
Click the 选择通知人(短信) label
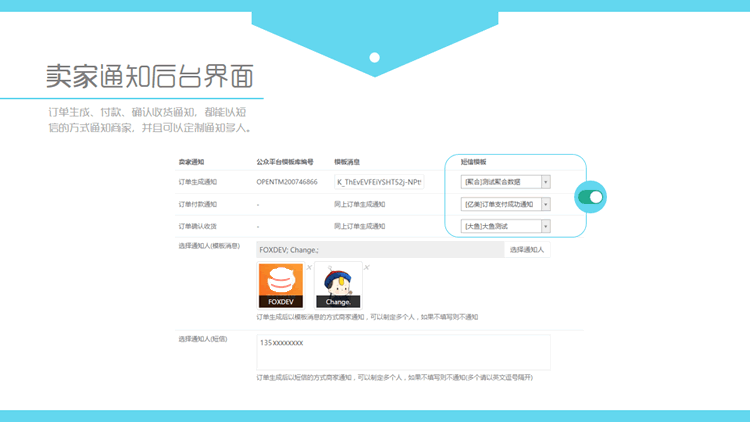pyautogui.click(x=203, y=339)
